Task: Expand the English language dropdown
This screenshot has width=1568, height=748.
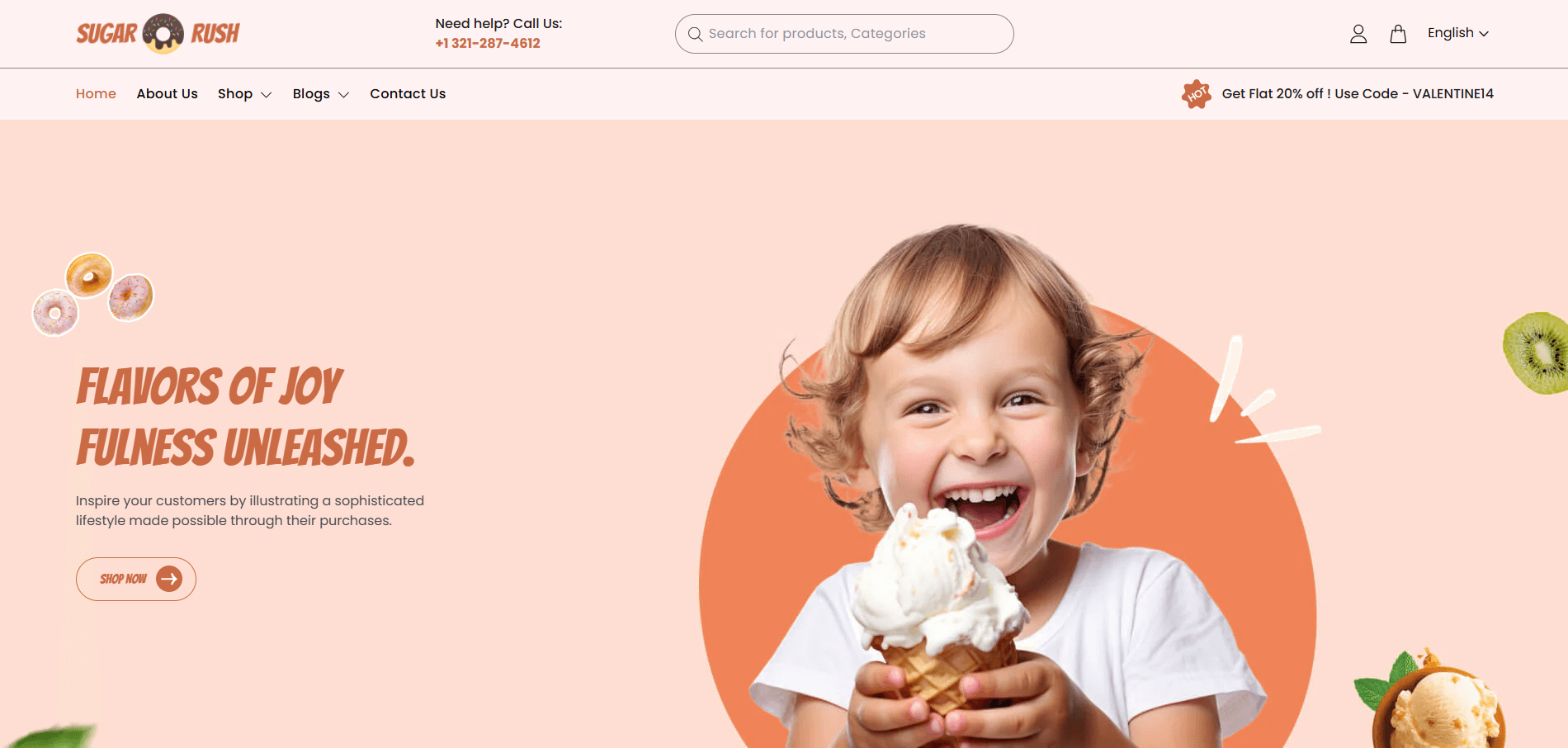Action: tap(1457, 33)
